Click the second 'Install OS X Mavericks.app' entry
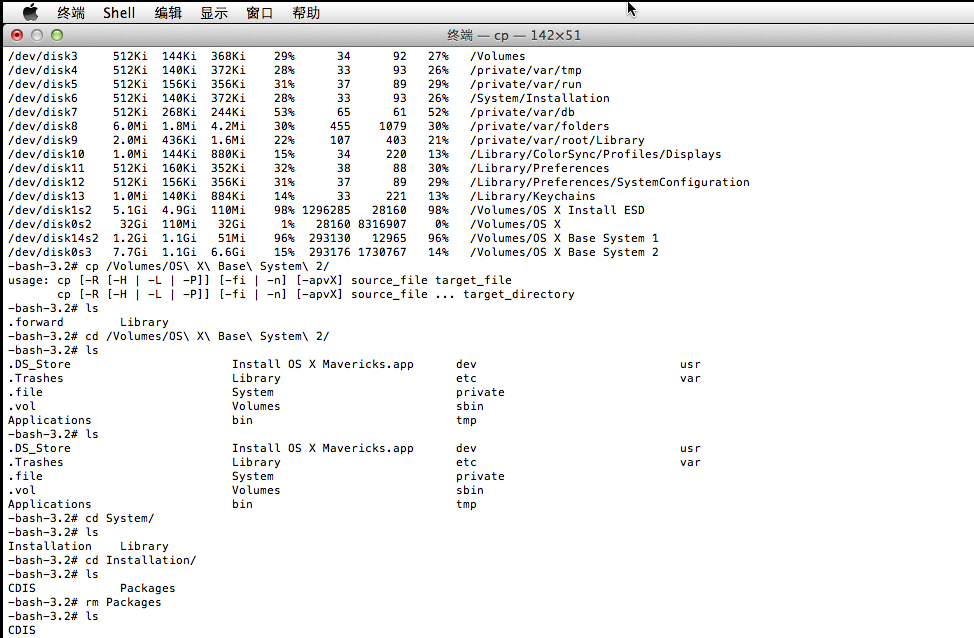 tap(323, 448)
